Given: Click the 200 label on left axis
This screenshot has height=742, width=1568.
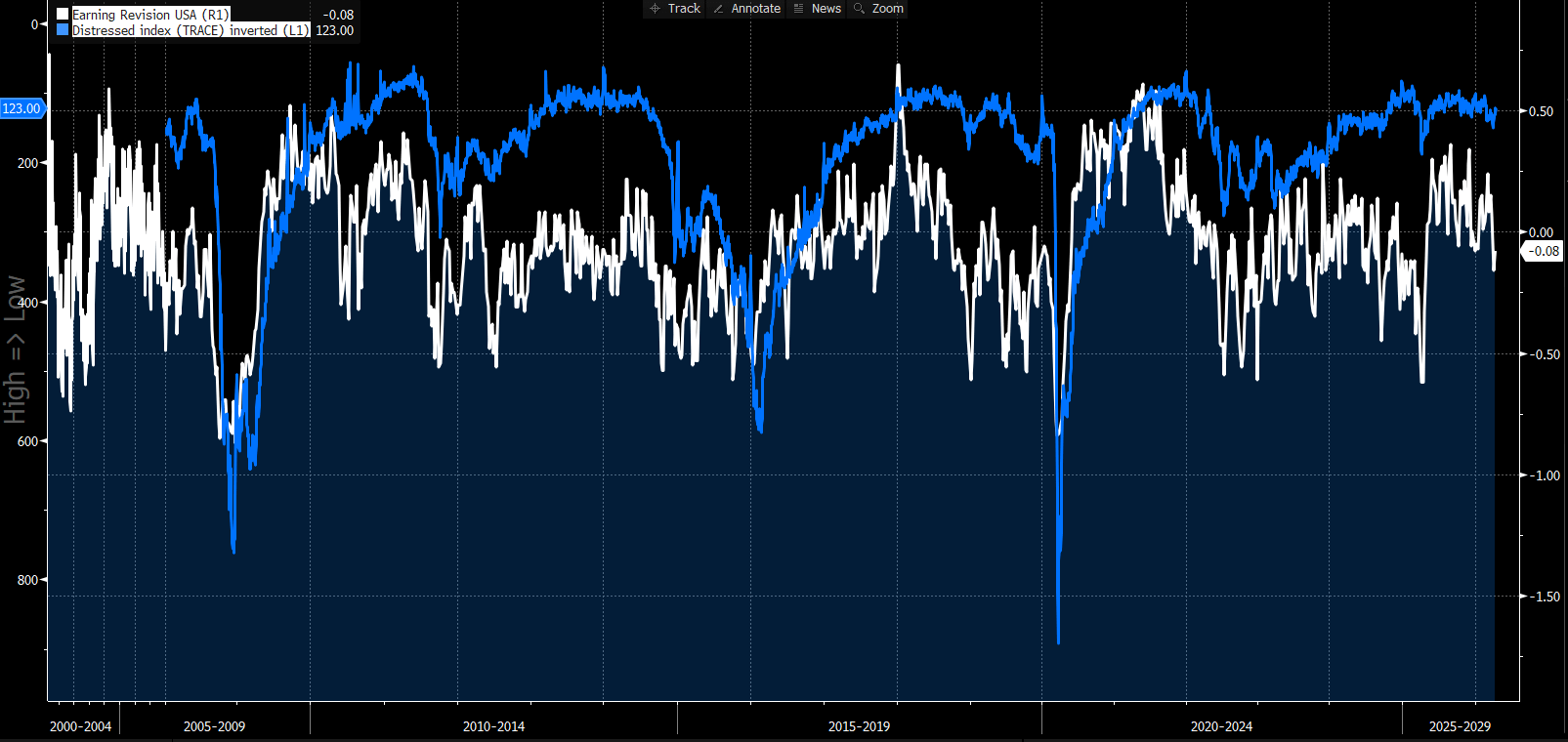Looking at the screenshot, I should coord(27,163).
